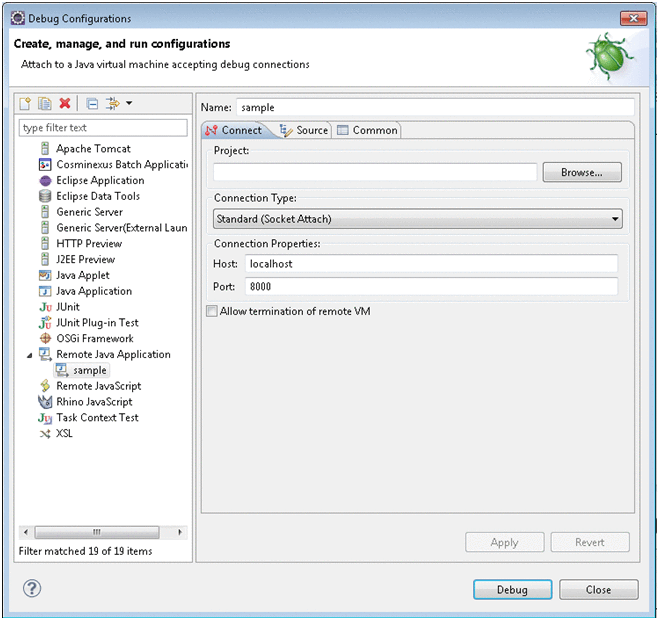This screenshot has height=621, width=660.
Task: Click the HTTP Preview icon
Action: pos(45,244)
